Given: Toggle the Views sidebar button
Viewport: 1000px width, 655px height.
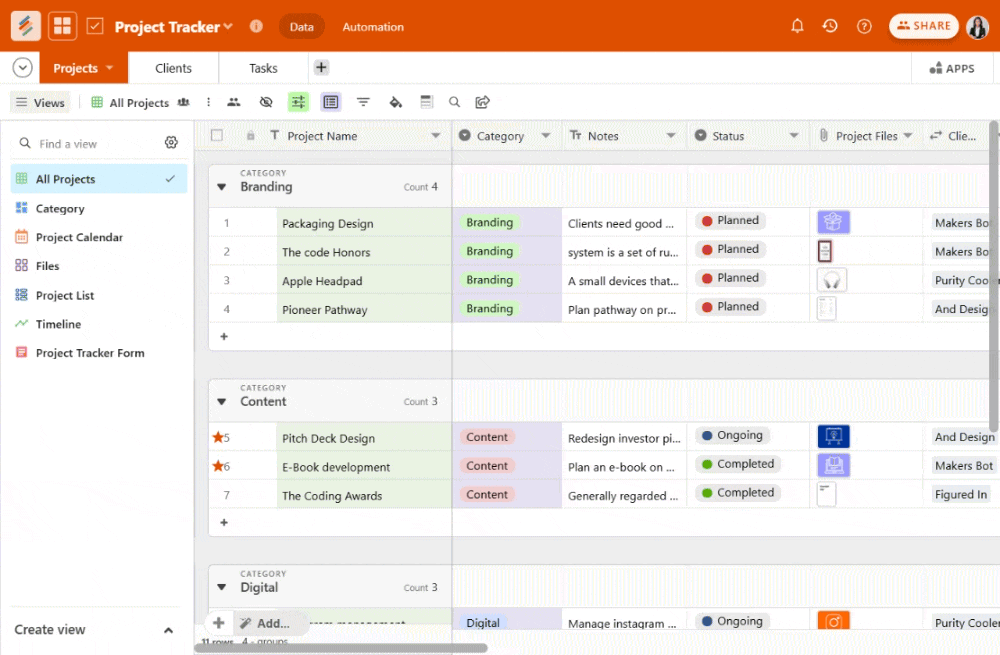Looking at the screenshot, I should [x=40, y=102].
